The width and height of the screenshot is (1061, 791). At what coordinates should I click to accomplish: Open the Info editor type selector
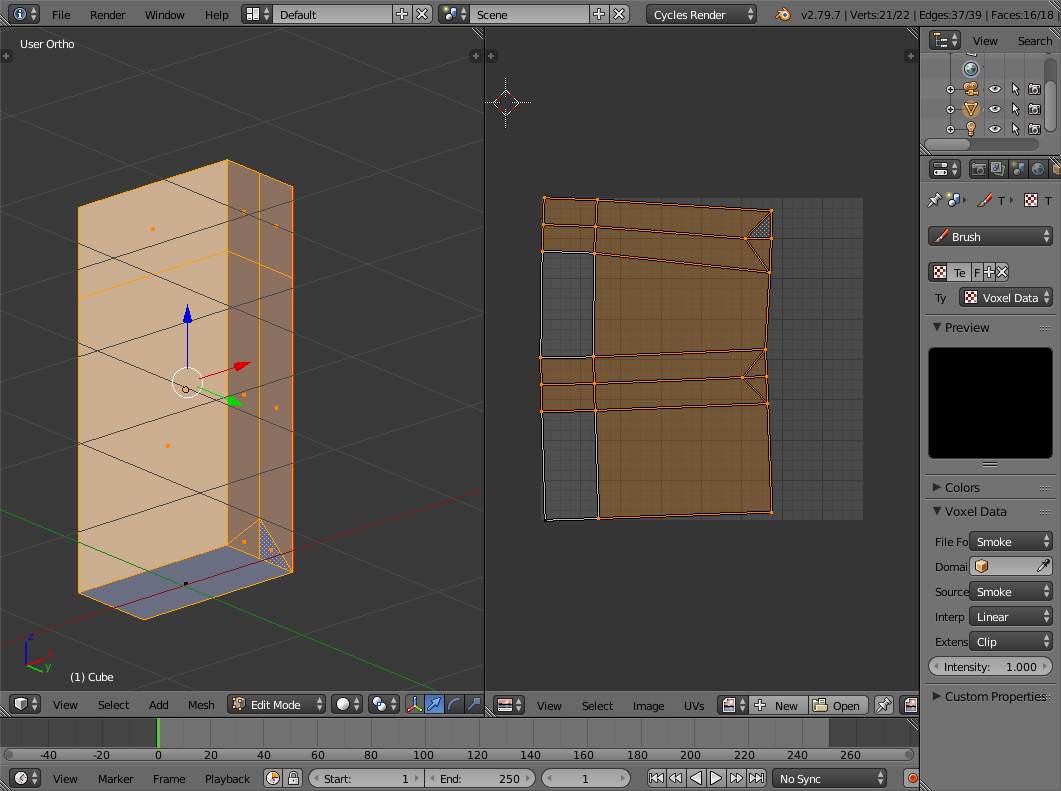tap(25, 14)
